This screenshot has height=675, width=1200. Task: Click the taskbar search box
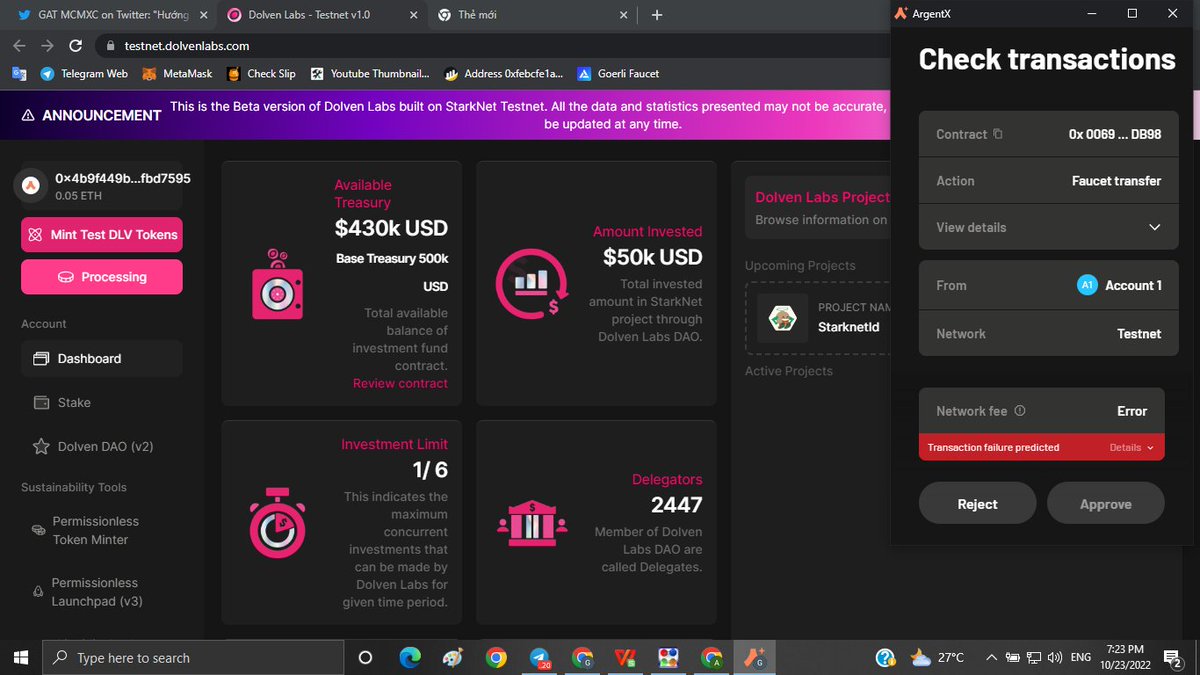pyautogui.click(x=192, y=657)
